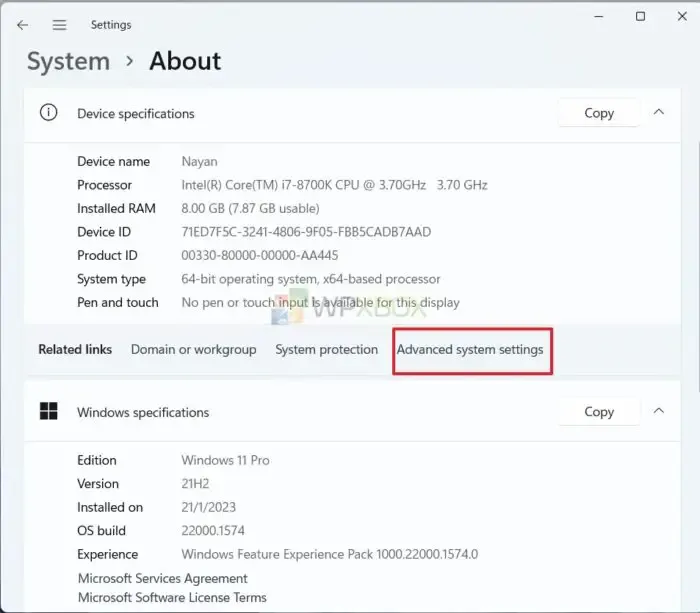Click the Related links label

[75, 350]
